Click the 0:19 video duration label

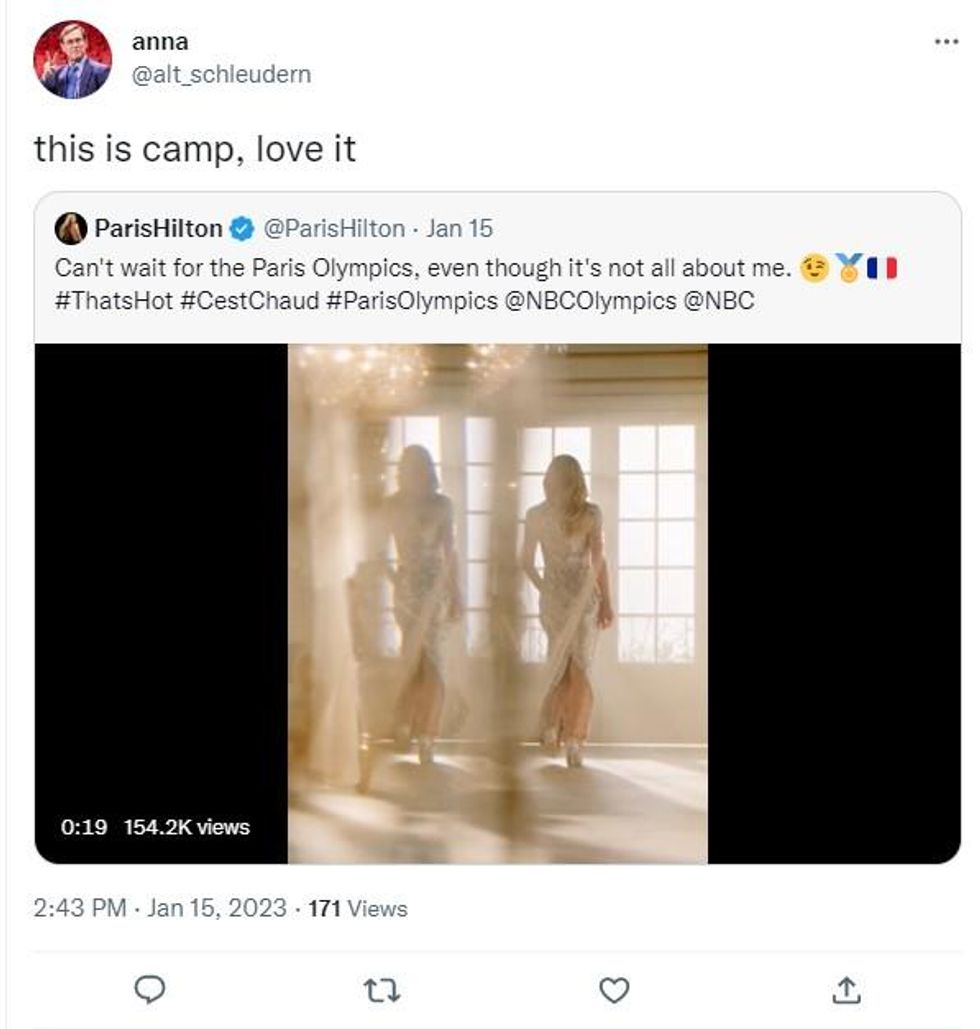coord(84,827)
